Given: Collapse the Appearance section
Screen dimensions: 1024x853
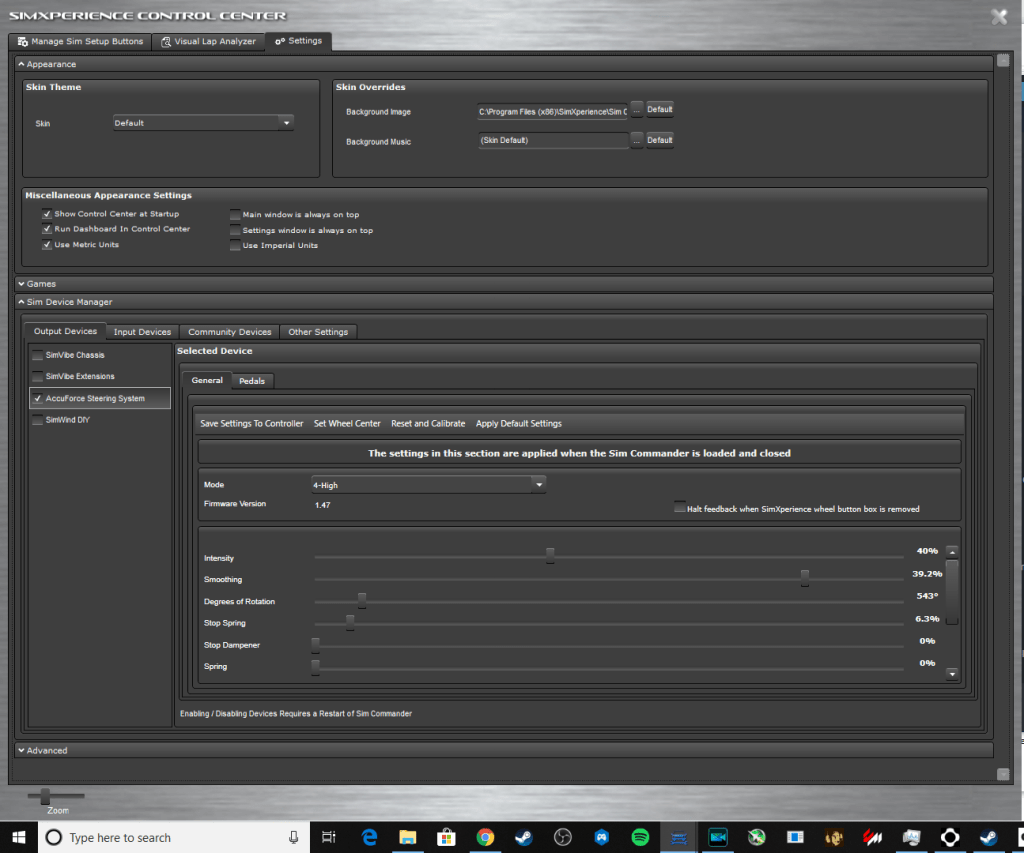Looking at the screenshot, I should 22,63.
